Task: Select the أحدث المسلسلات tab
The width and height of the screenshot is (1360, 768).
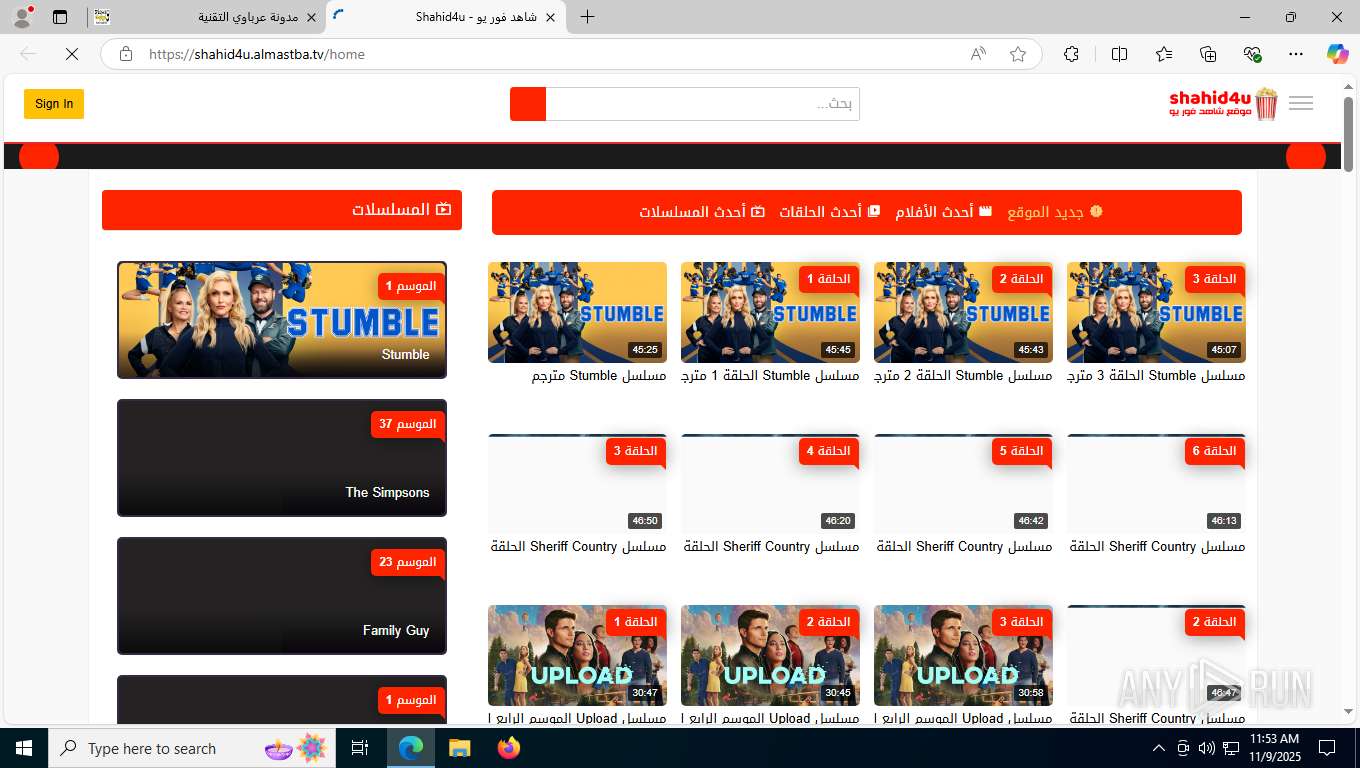Action: coord(702,212)
